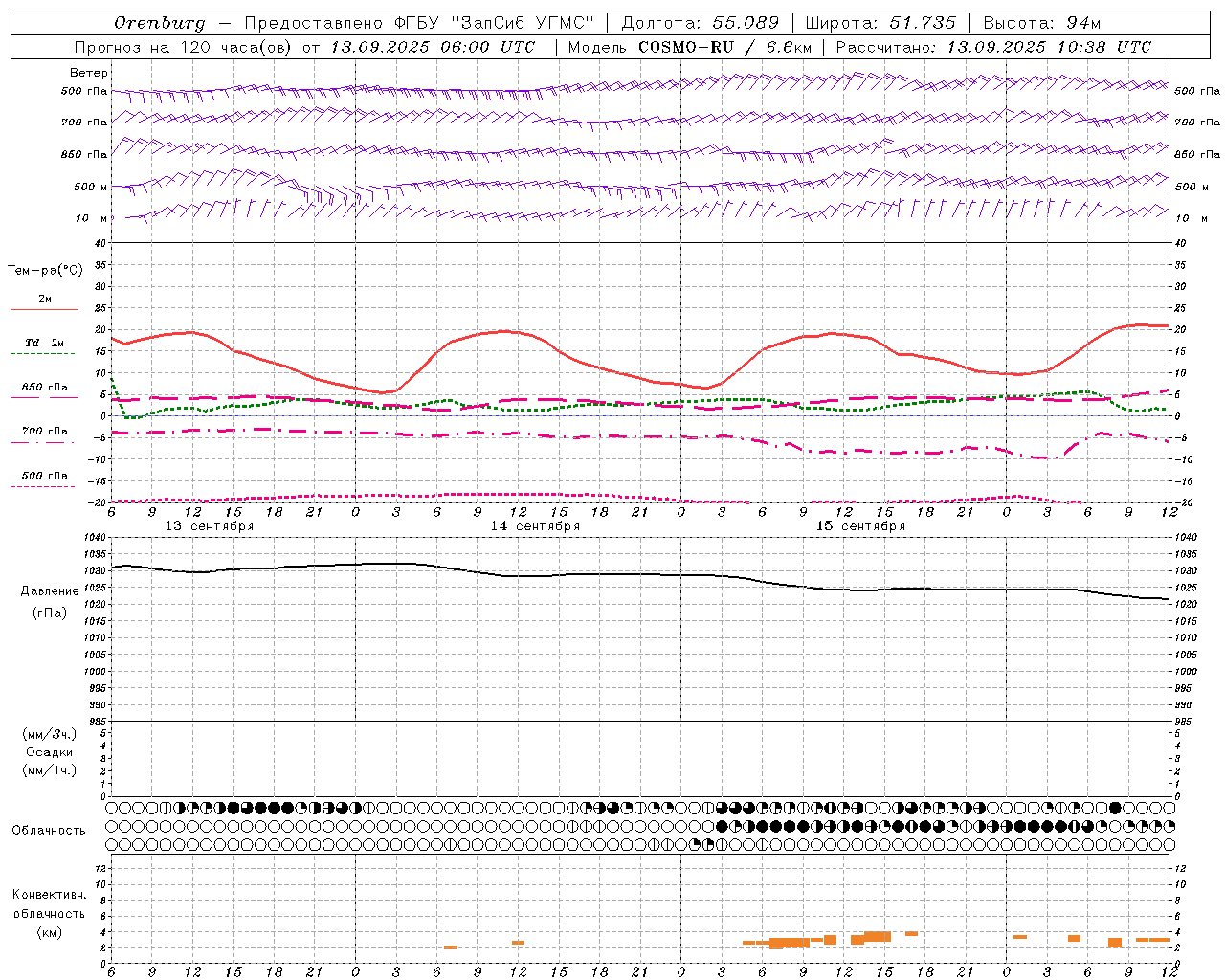The image size is (1225, 980).
Task: Click the "(гПа)" pressure units label
Action: pyautogui.click(x=50, y=612)
